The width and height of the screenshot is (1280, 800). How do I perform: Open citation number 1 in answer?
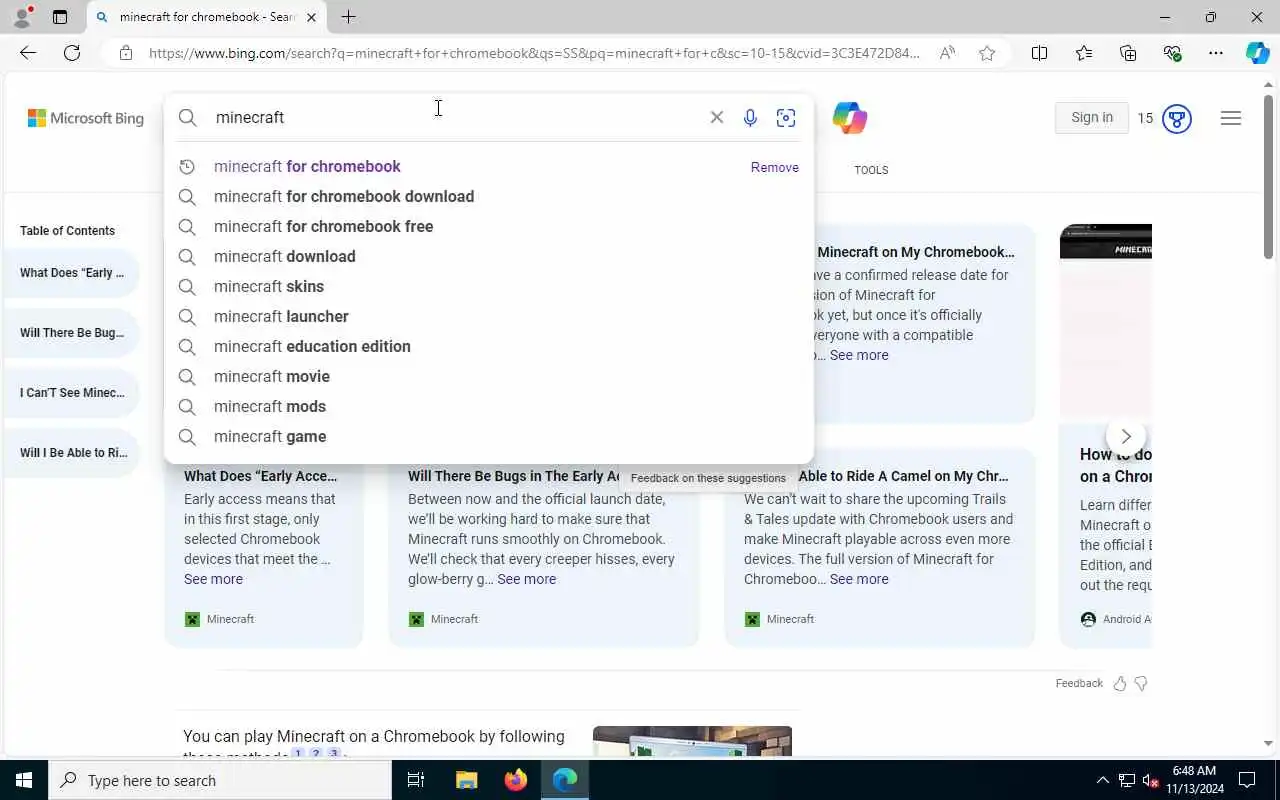point(298,754)
